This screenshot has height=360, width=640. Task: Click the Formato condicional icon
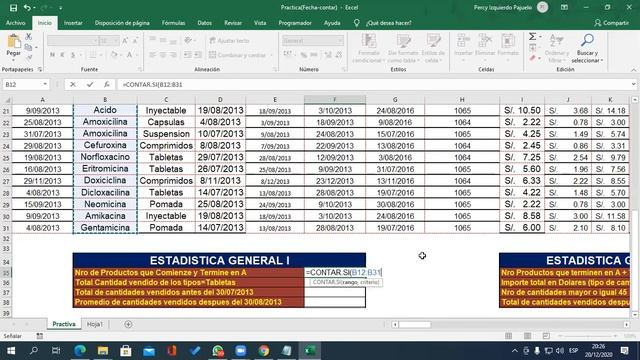[x=369, y=41]
